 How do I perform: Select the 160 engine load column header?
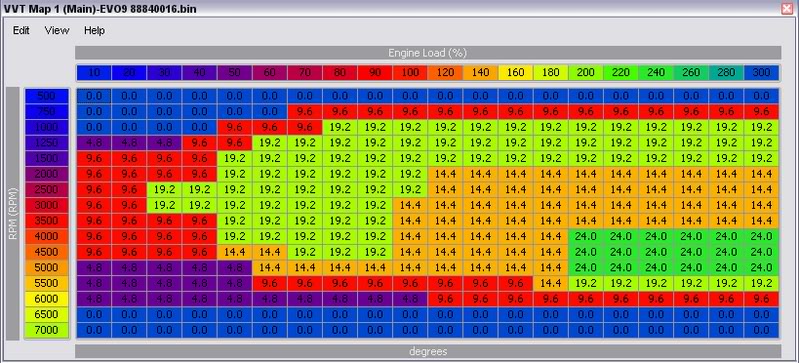coord(516,72)
